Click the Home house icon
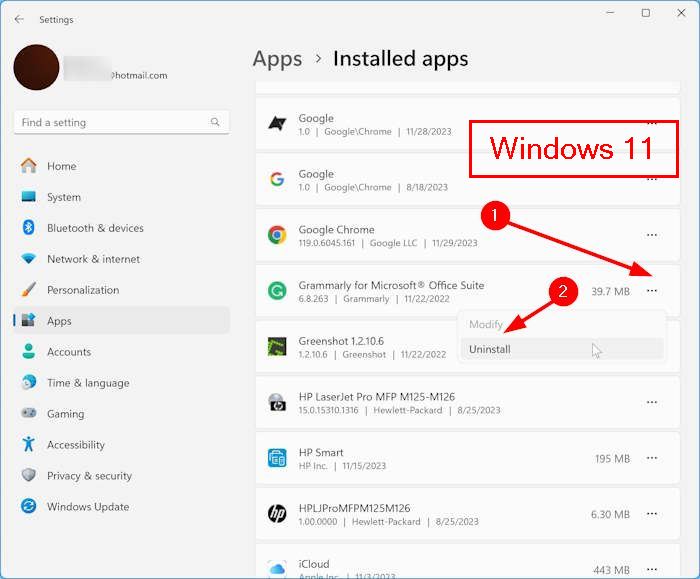Viewport: 700px width, 579px height. [29, 166]
